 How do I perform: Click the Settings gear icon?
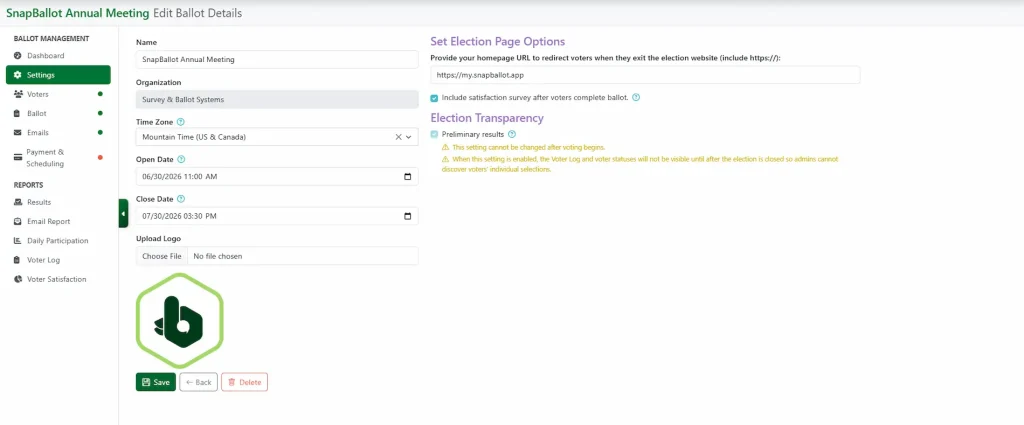click(18, 75)
